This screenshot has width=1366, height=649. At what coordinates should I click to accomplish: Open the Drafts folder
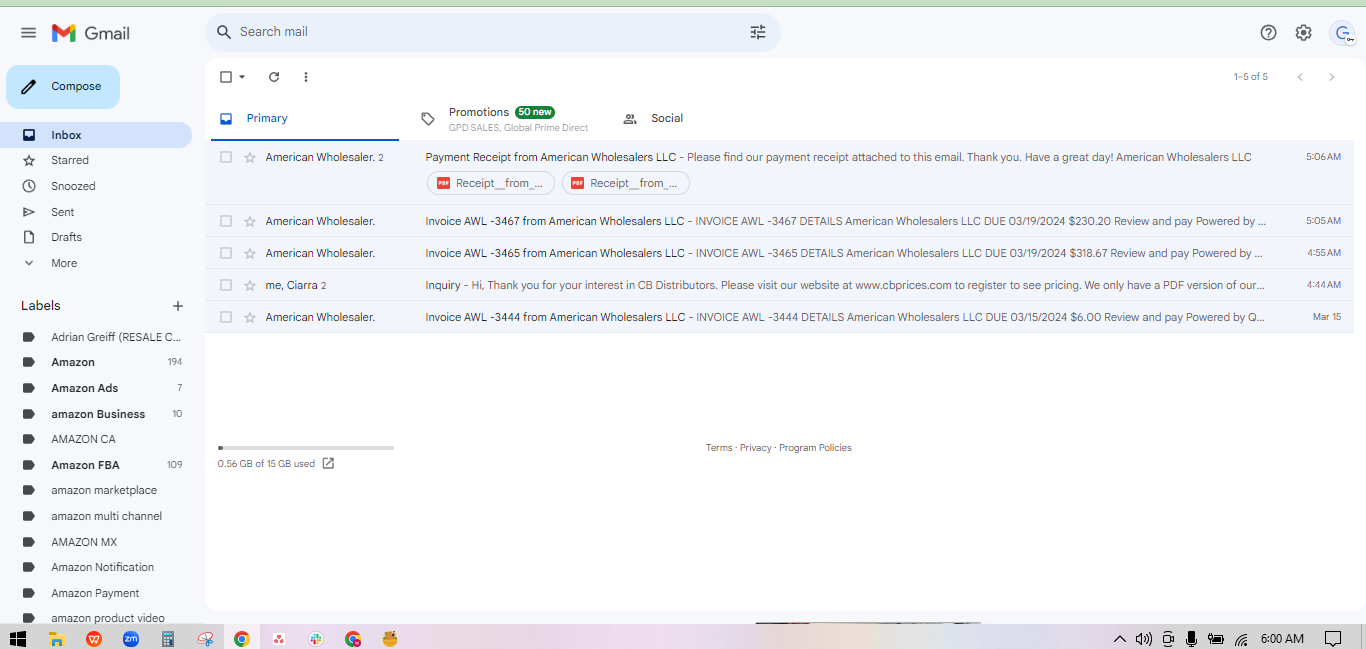coord(96,237)
